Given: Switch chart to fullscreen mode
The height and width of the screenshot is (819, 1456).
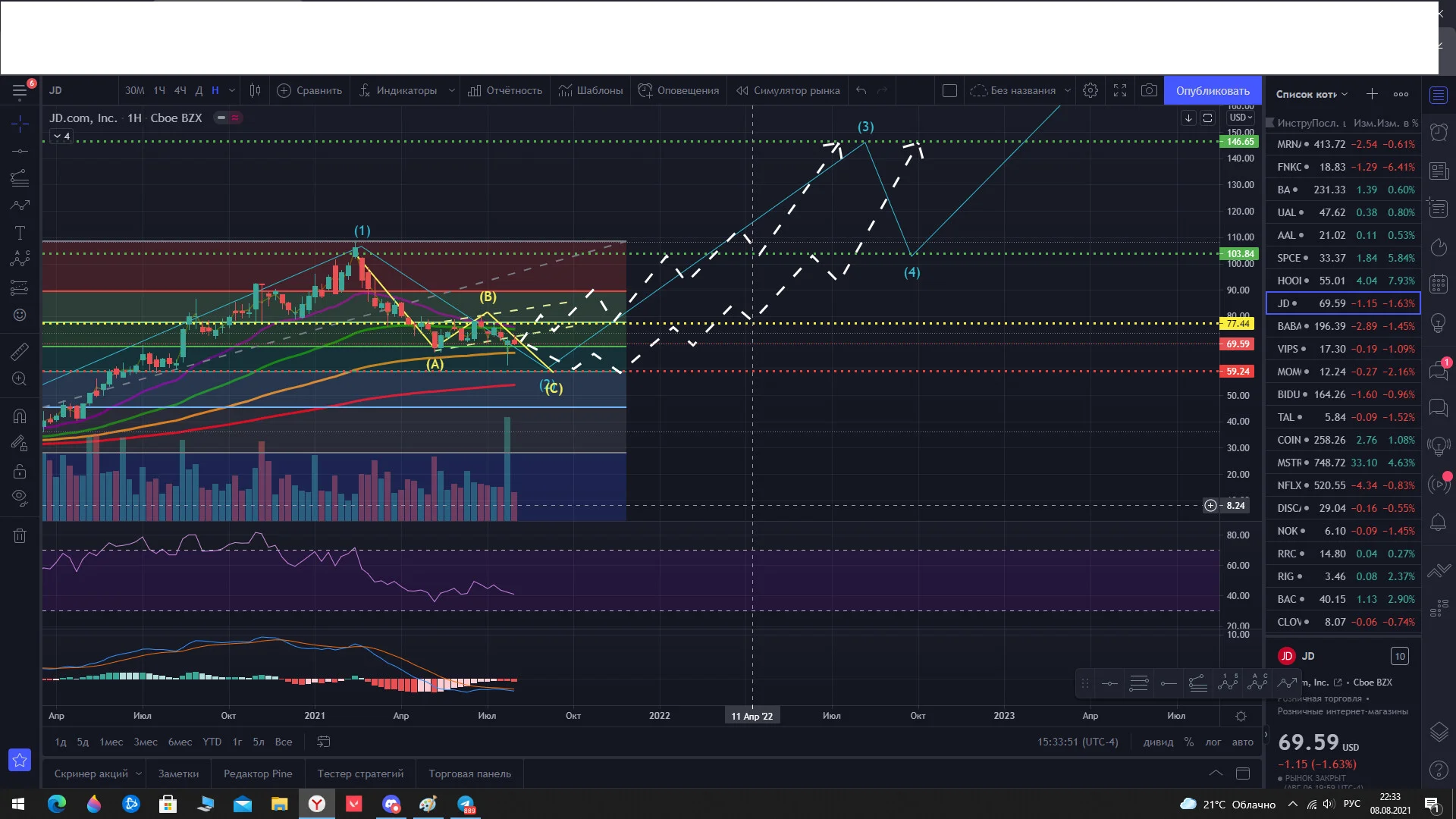Looking at the screenshot, I should [1120, 90].
